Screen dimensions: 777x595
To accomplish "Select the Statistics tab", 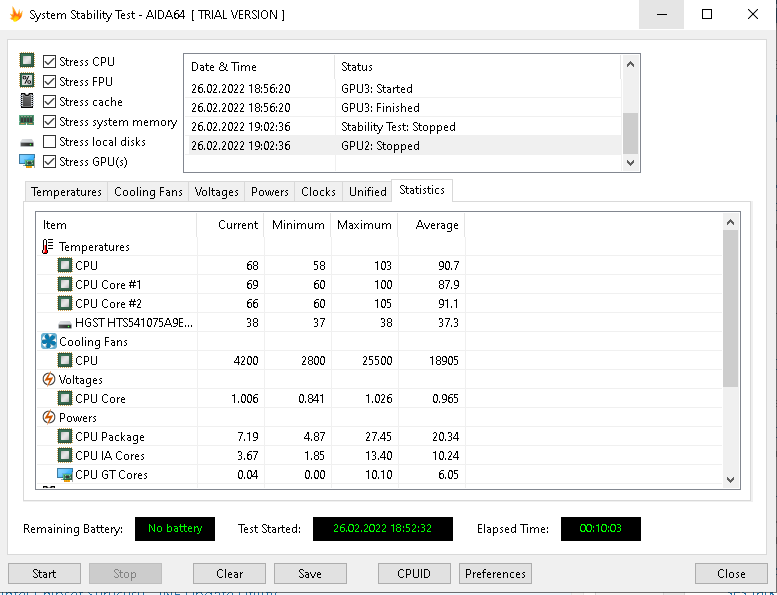I will click(x=422, y=190).
